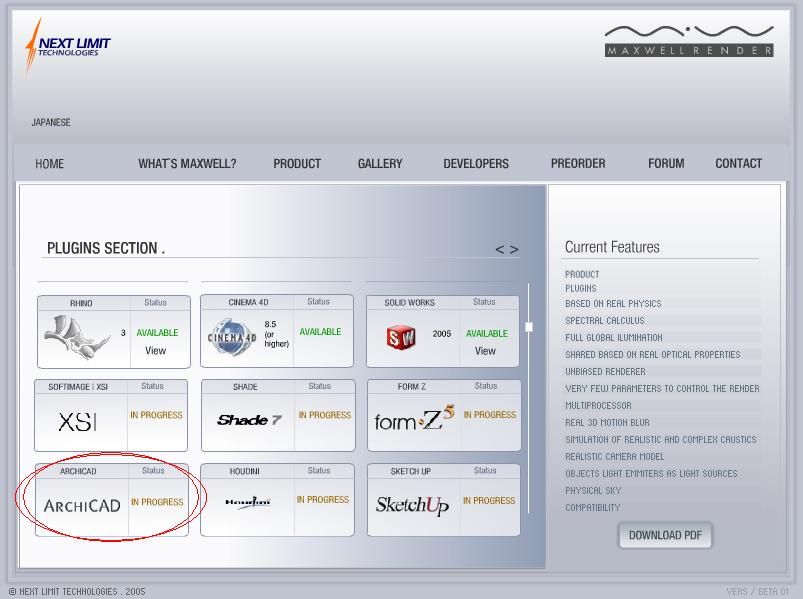Click the DOWNLOAD PDF button

click(665, 536)
